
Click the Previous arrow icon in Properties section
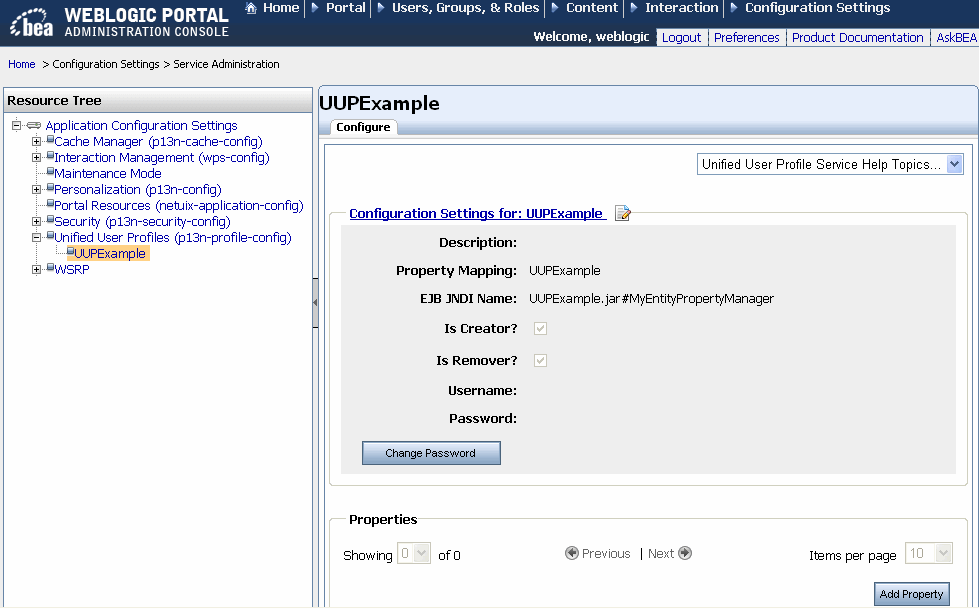pos(571,553)
